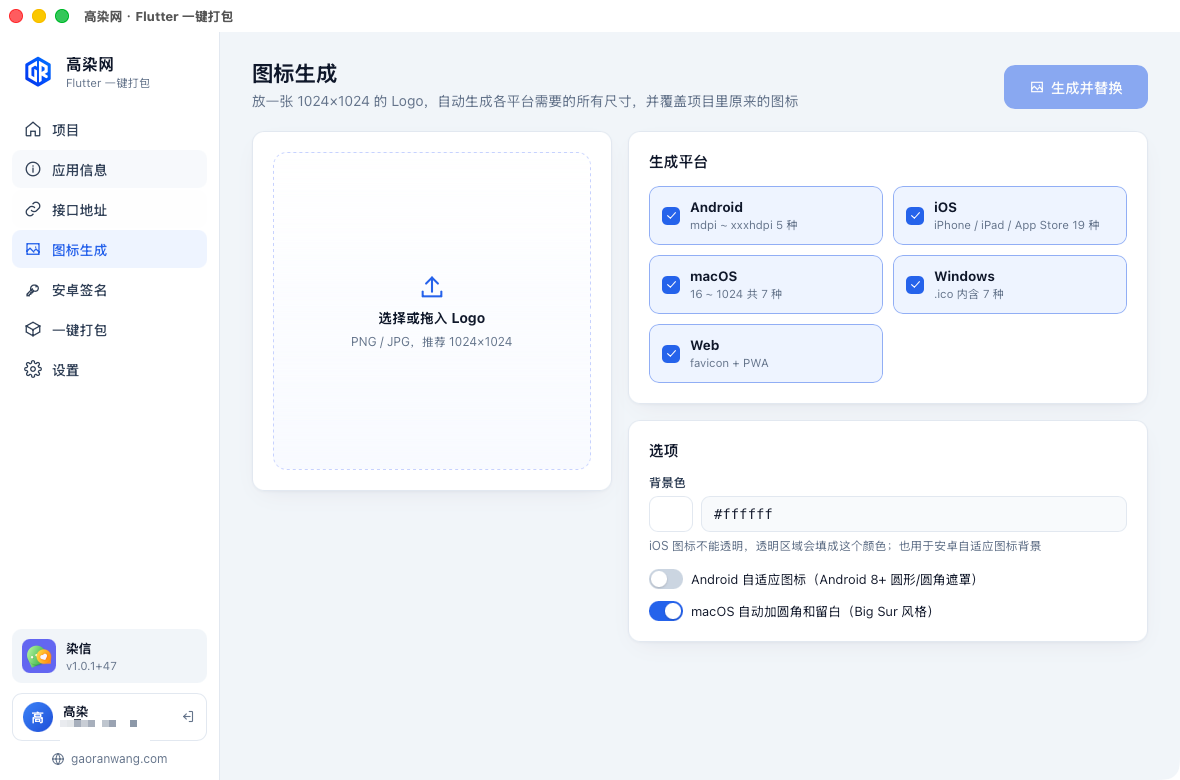The height and width of the screenshot is (780, 1180).
Task: Click the picture icon inside 生成并替换 button
Action: [x=1037, y=87]
